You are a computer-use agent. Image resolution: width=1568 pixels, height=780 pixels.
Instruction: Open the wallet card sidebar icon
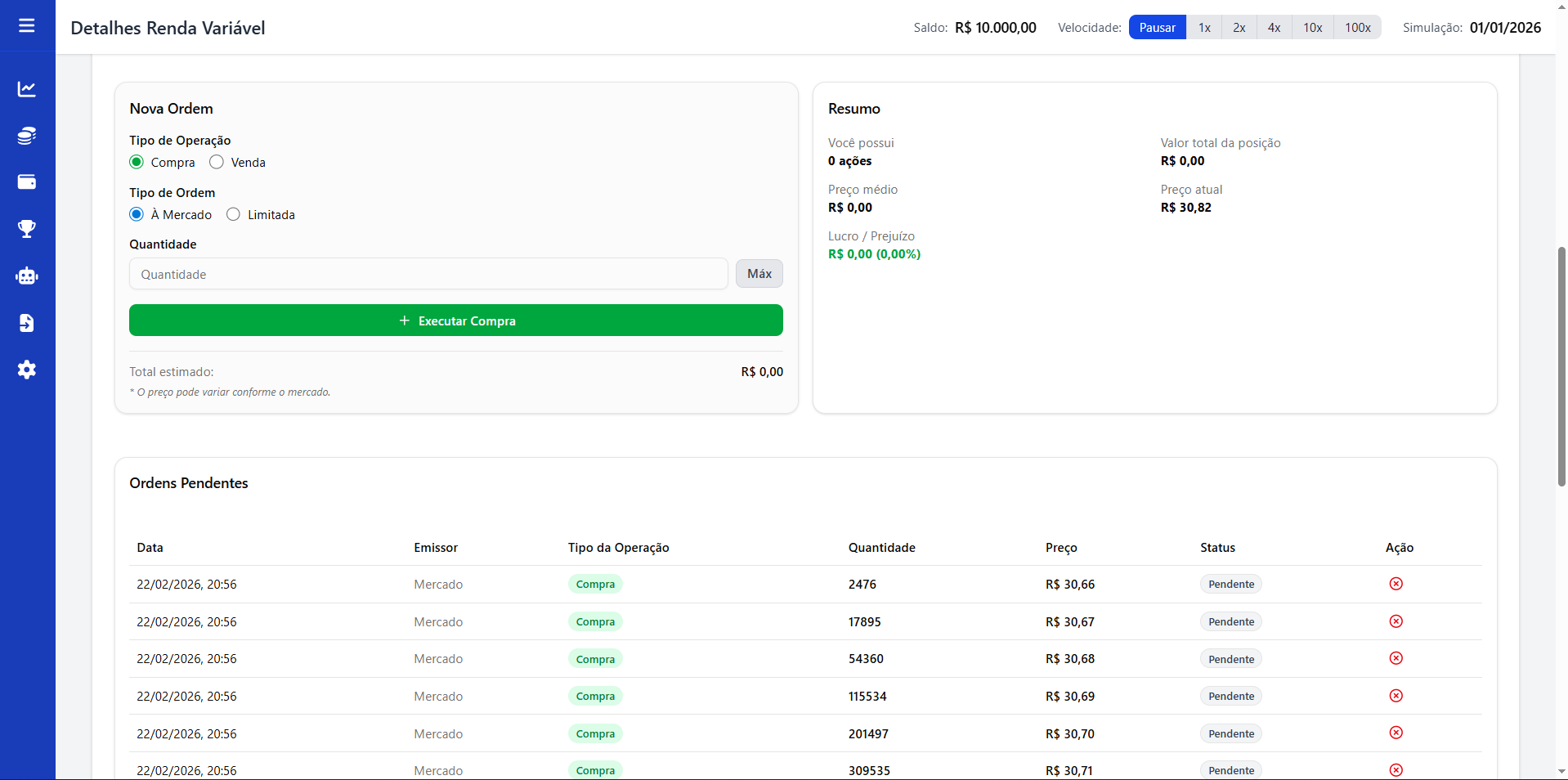pyautogui.click(x=27, y=182)
